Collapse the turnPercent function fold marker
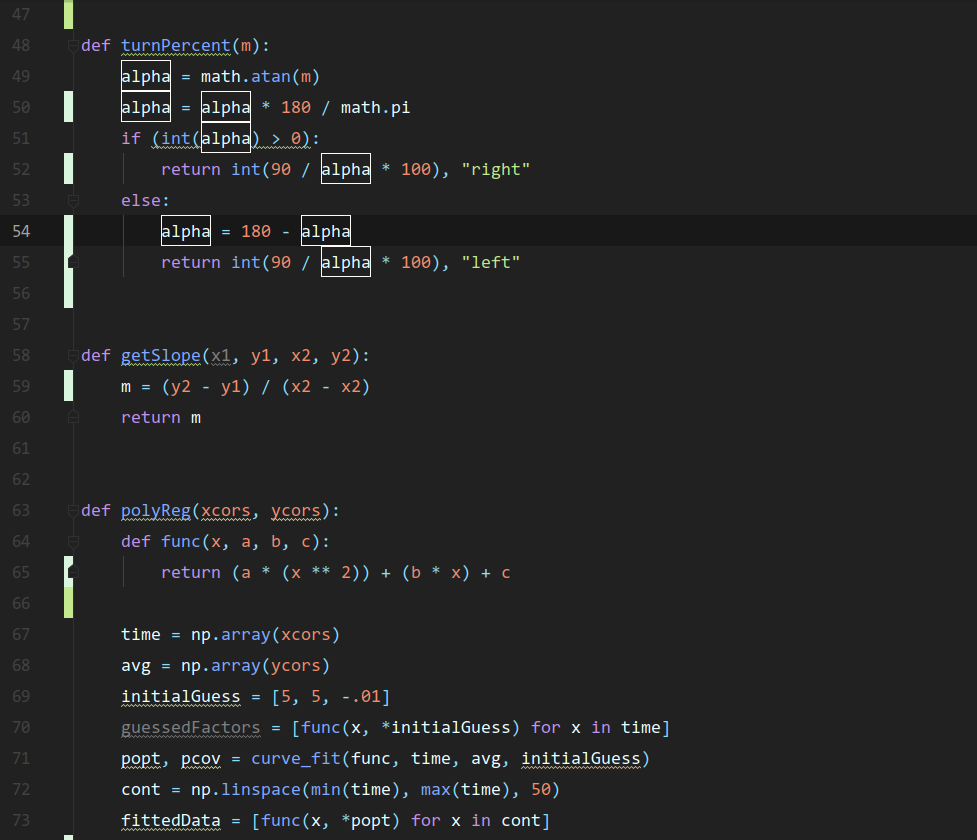977x840 pixels. click(x=71, y=45)
